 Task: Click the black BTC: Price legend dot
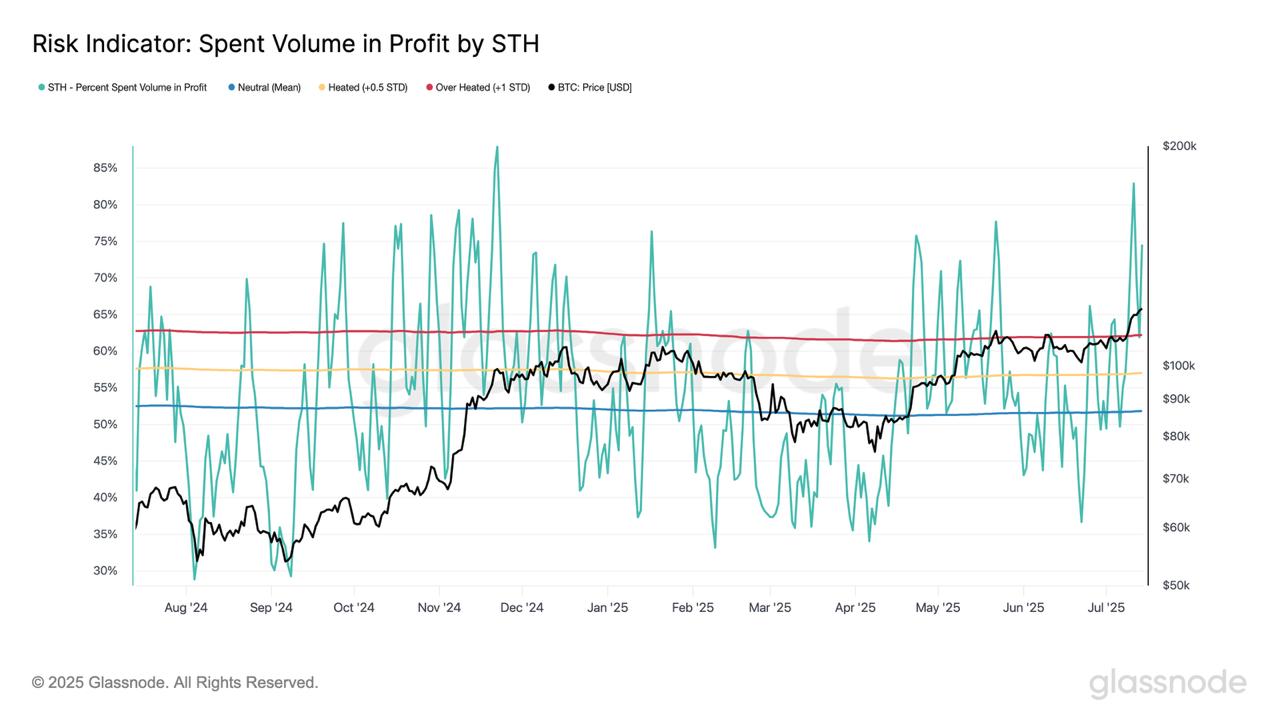[551, 87]
